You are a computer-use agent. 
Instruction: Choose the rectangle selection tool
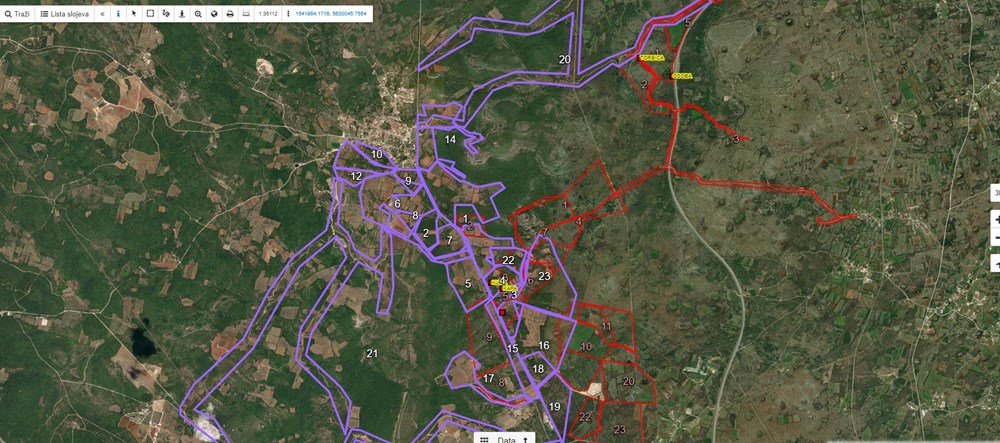point(150,15)
